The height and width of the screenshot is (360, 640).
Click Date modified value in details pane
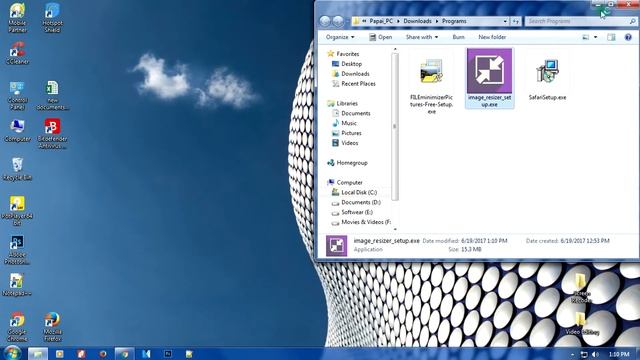pos(484,241)
